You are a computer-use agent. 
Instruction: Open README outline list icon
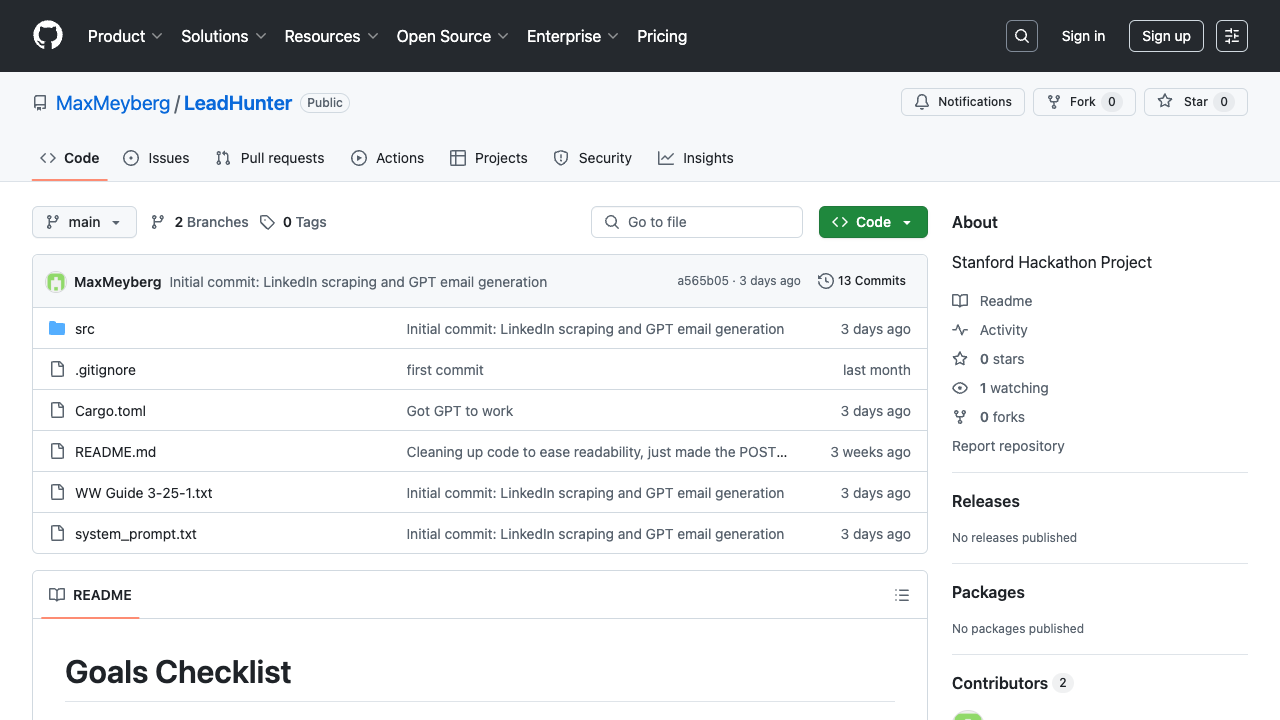[902, 595]
